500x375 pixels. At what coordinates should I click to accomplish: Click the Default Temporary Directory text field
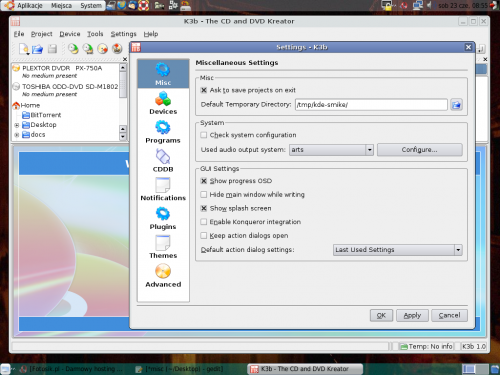pyautogui.click(x=371, y=105)
